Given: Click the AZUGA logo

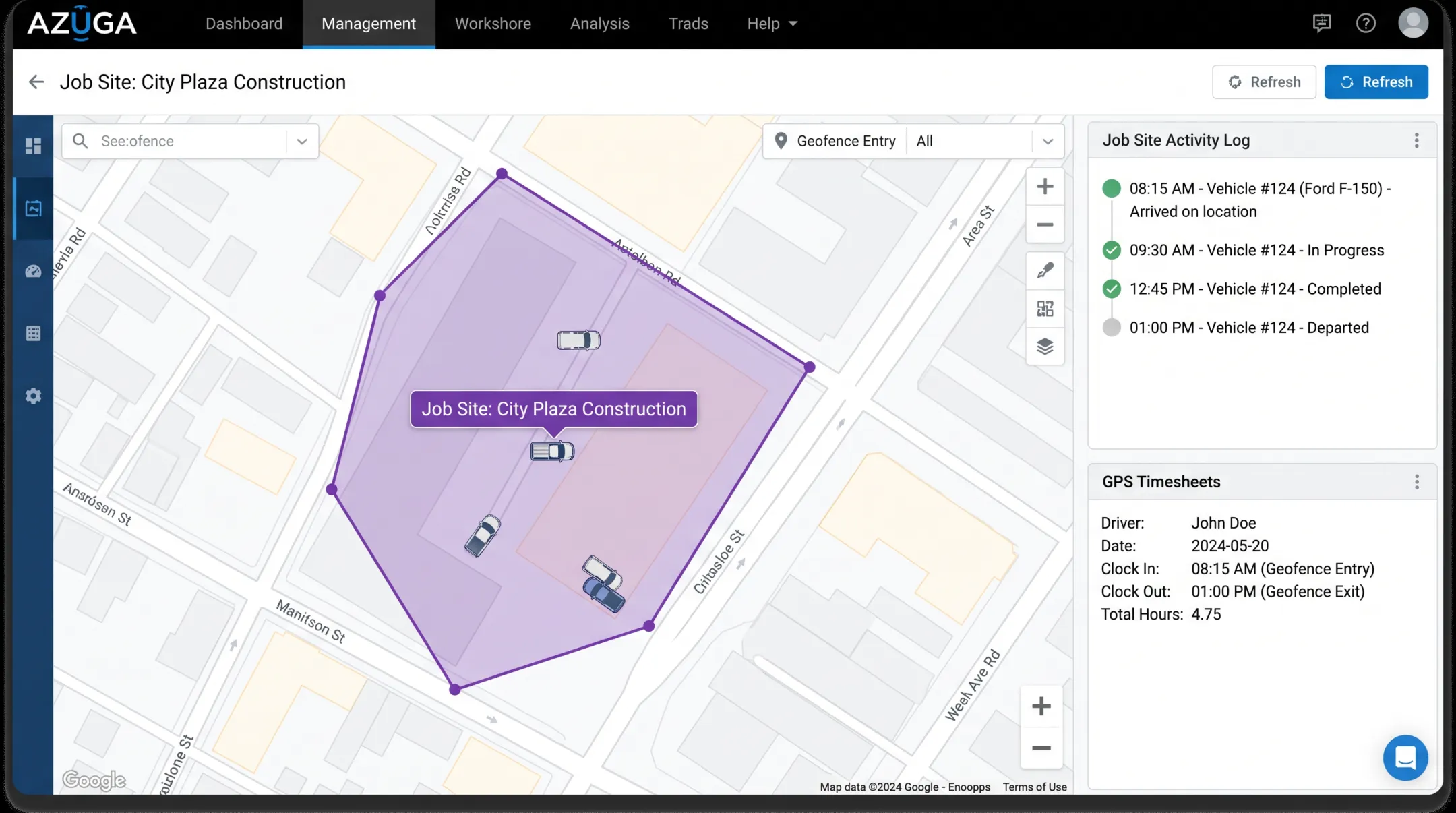Looking at the screenshot, I should [82, 23].
